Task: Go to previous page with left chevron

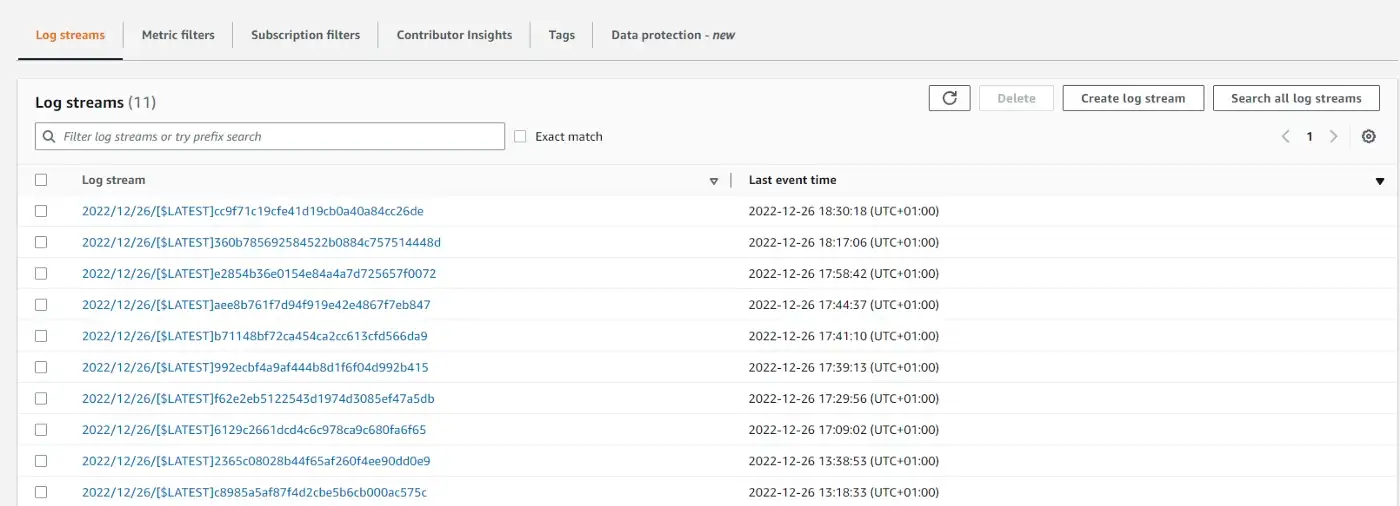Action: coord(1286,137)
